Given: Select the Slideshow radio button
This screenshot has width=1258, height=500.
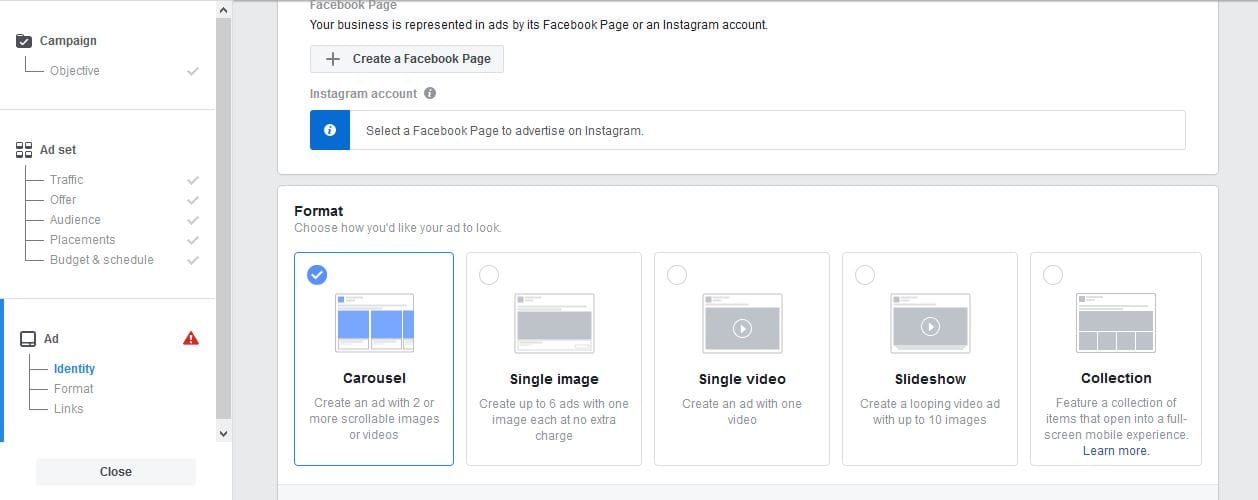Looking at the screenshot, I should (865, 275).
